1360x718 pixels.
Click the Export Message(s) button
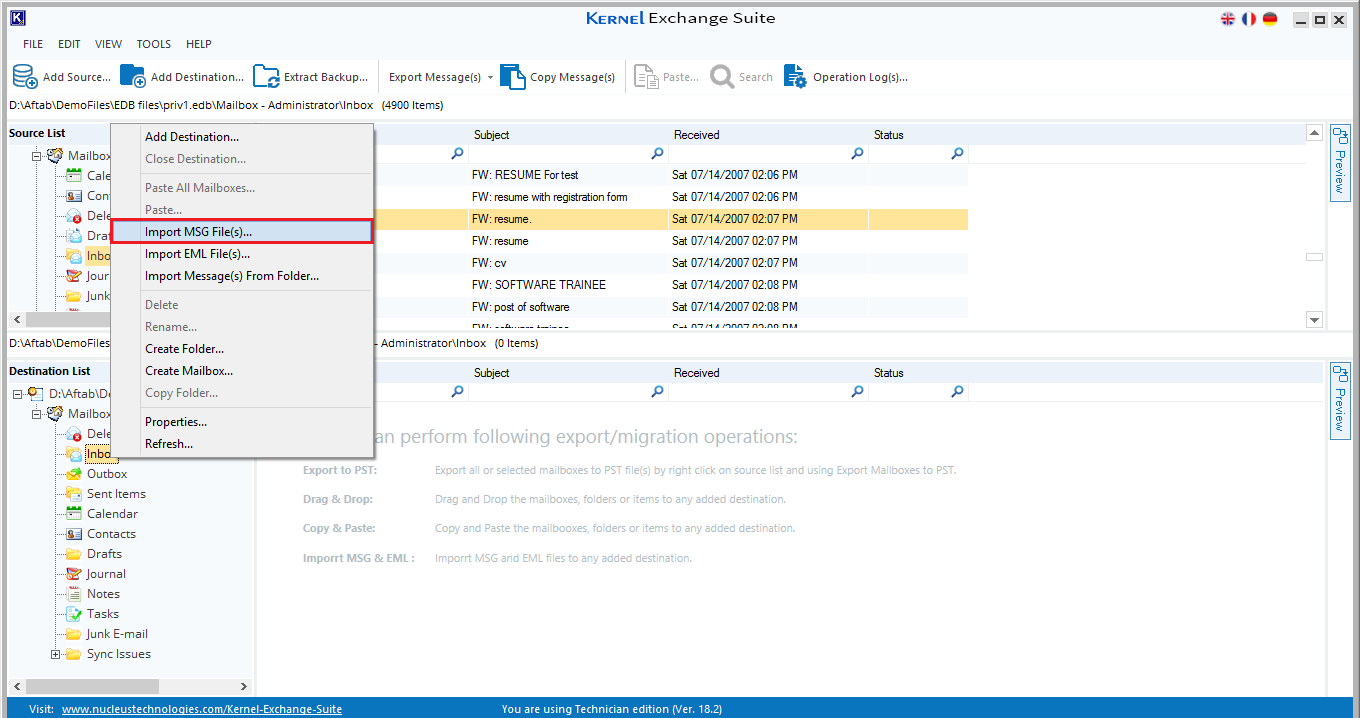434,77
